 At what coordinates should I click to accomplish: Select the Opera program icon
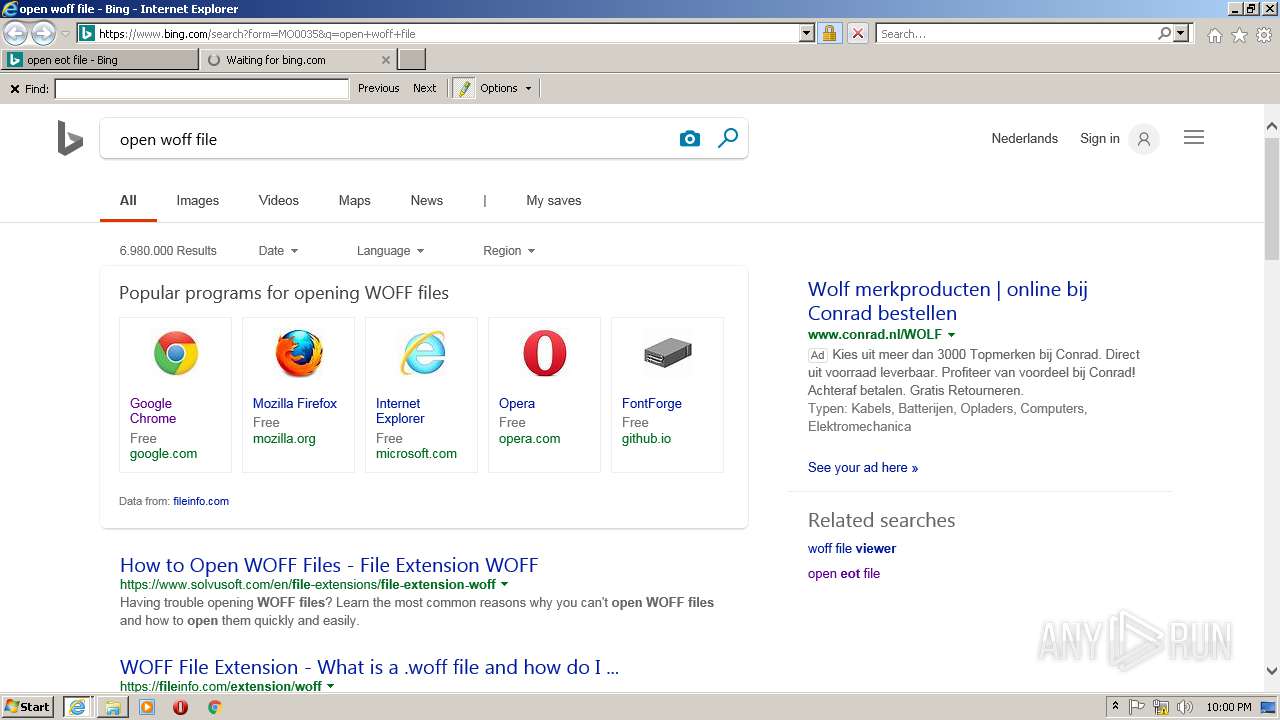545,354
